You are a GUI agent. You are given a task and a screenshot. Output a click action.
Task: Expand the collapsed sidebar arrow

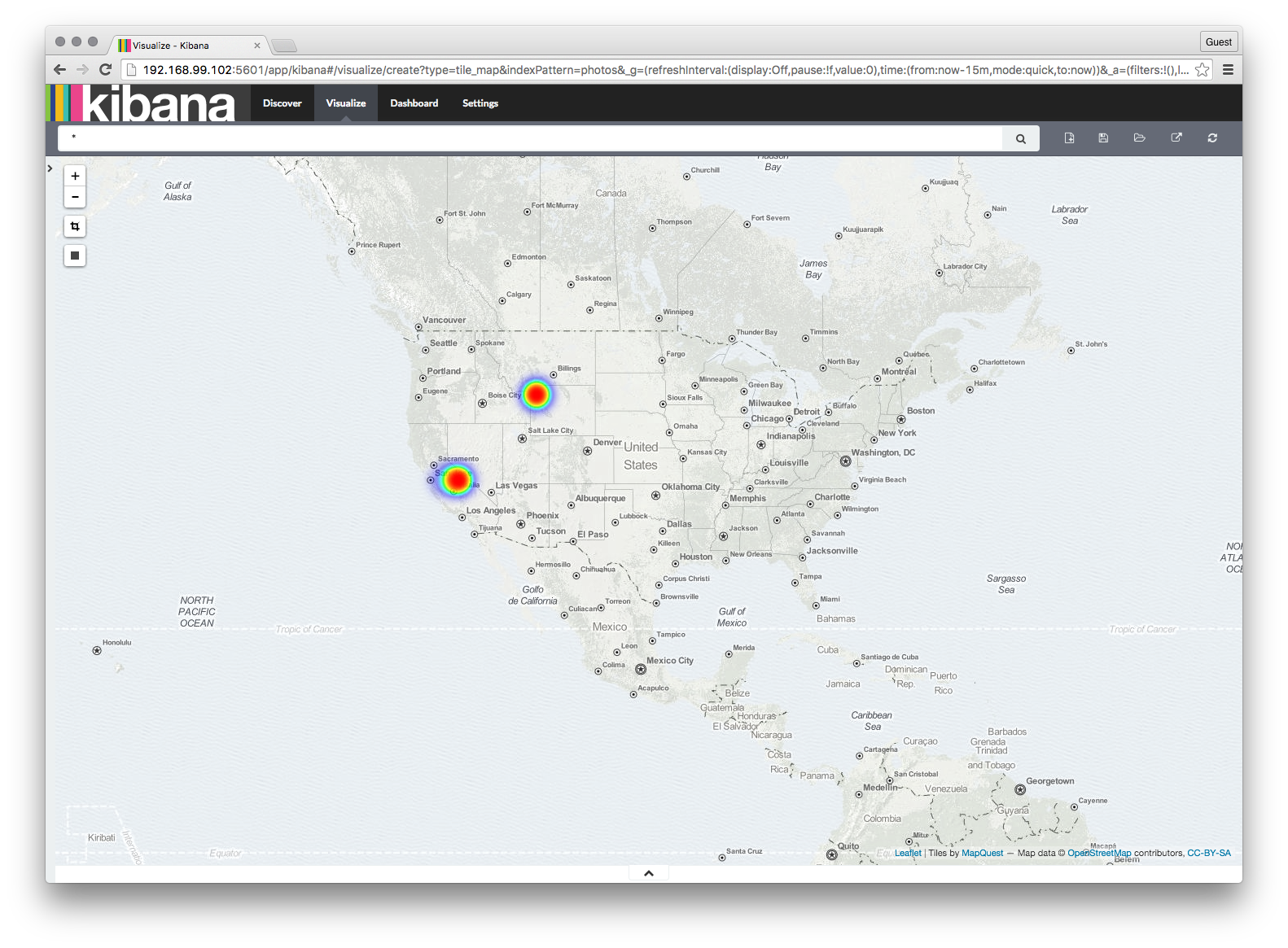50,168
